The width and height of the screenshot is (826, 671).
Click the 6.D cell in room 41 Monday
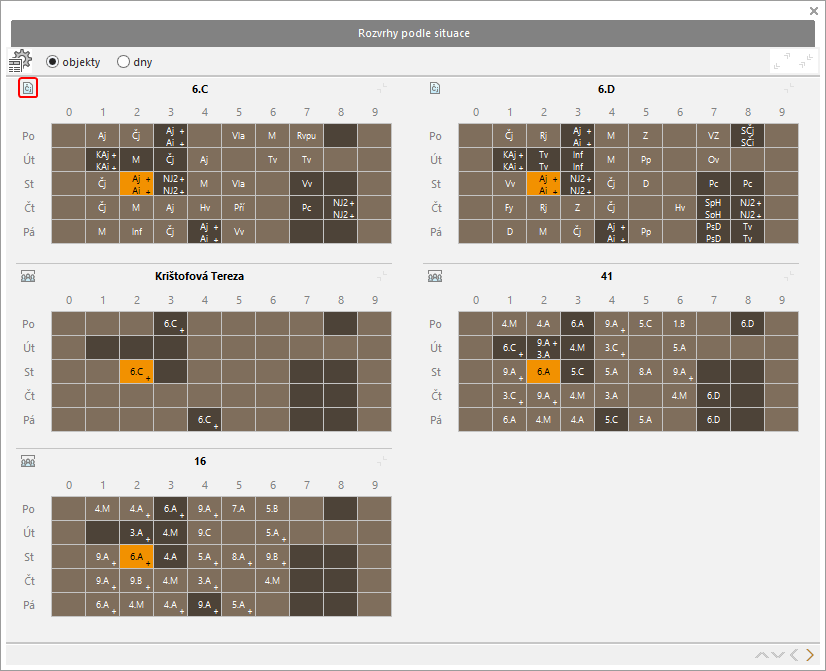[x=748, y=324]
